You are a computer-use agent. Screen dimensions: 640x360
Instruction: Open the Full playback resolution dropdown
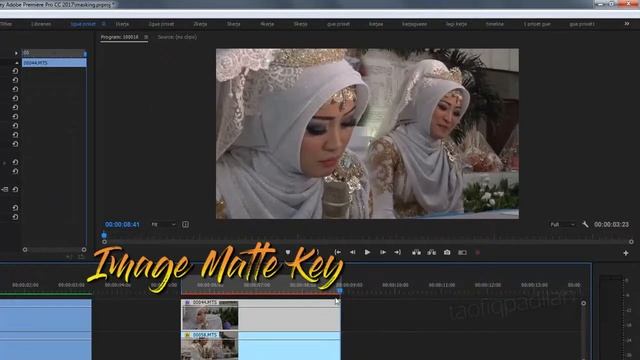pyautogui.click(x=562, y=224)
